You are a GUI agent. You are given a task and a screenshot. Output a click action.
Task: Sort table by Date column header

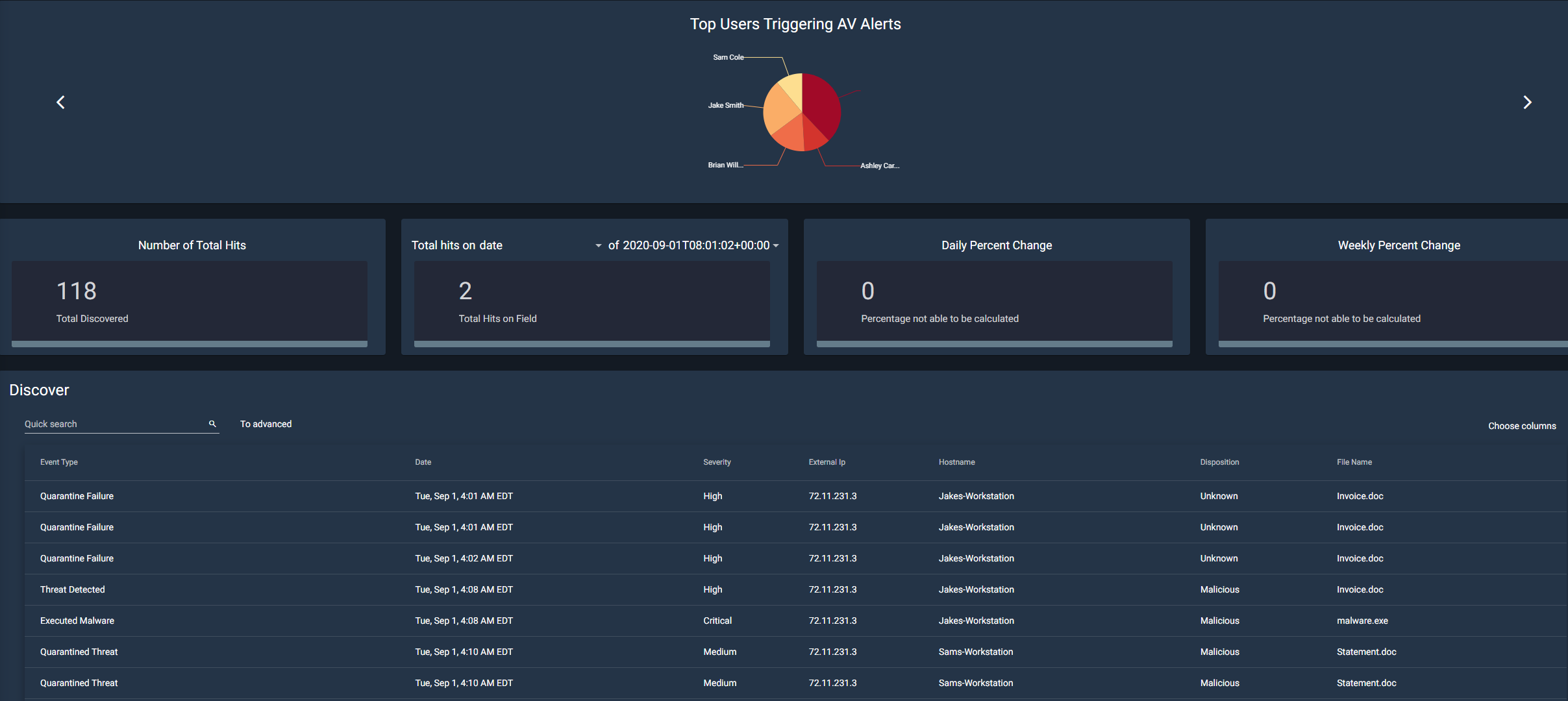tap(423, 462)
